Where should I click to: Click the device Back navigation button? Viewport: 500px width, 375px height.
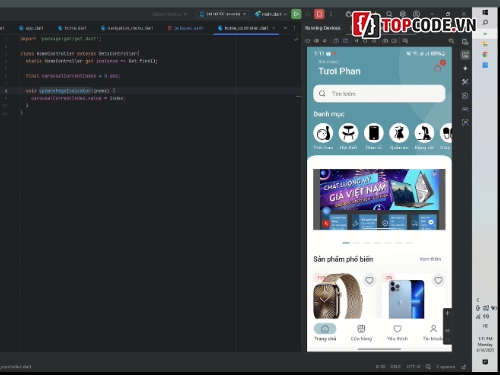pyautogui.click(x=356, y=41)
